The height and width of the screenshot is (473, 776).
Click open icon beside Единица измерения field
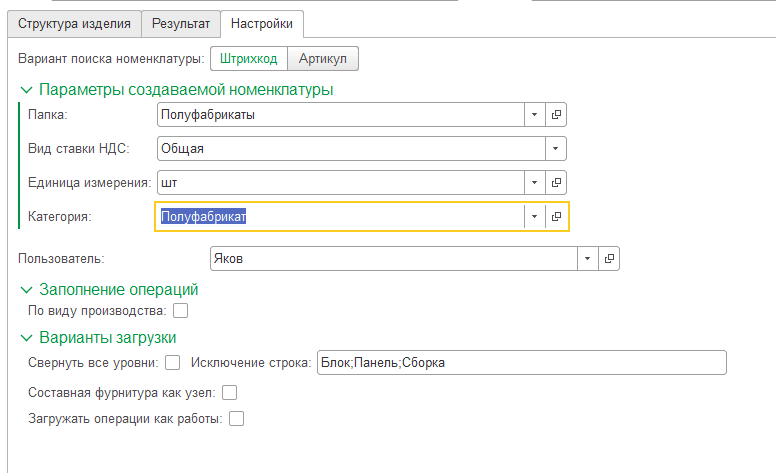coord(556,182)
